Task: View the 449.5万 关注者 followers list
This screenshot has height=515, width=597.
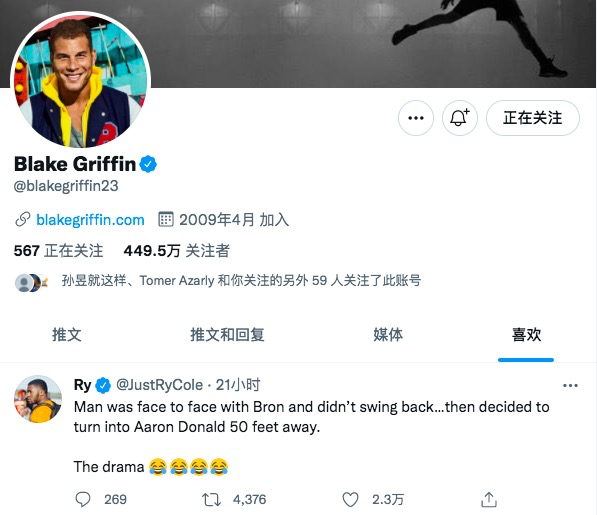Action: 177,251
